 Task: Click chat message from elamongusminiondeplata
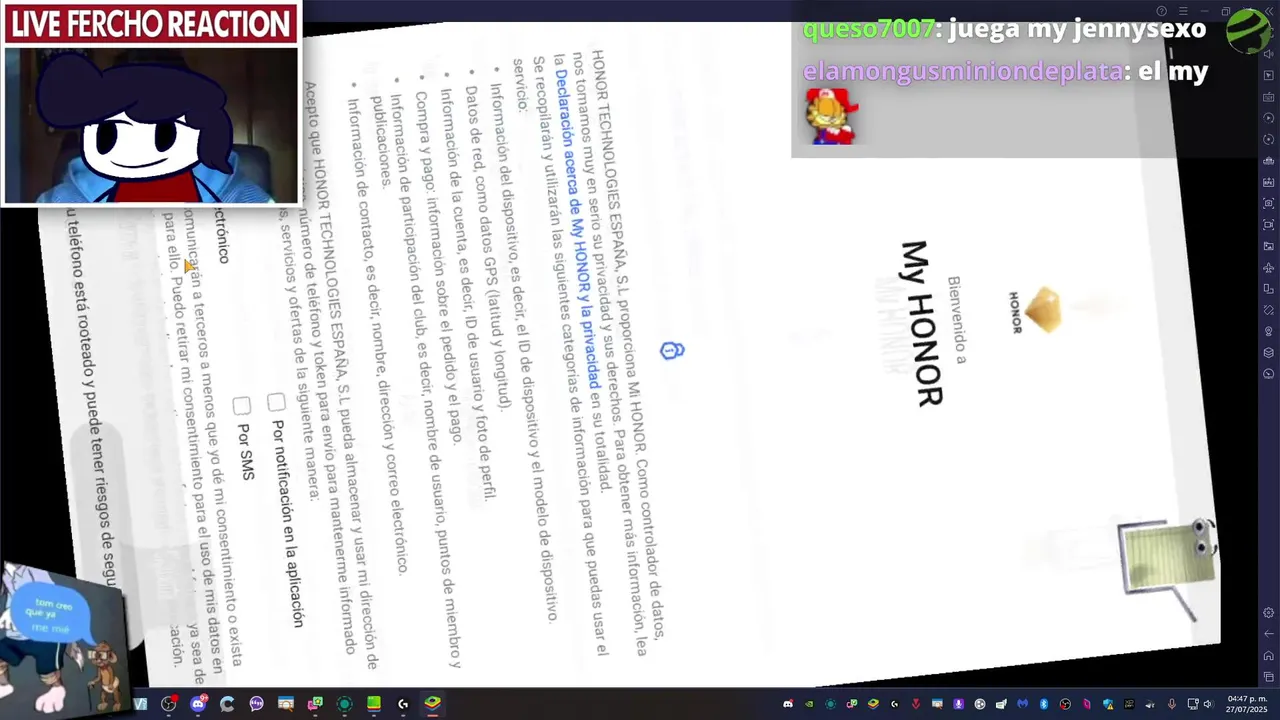[x=1005, y=71]
